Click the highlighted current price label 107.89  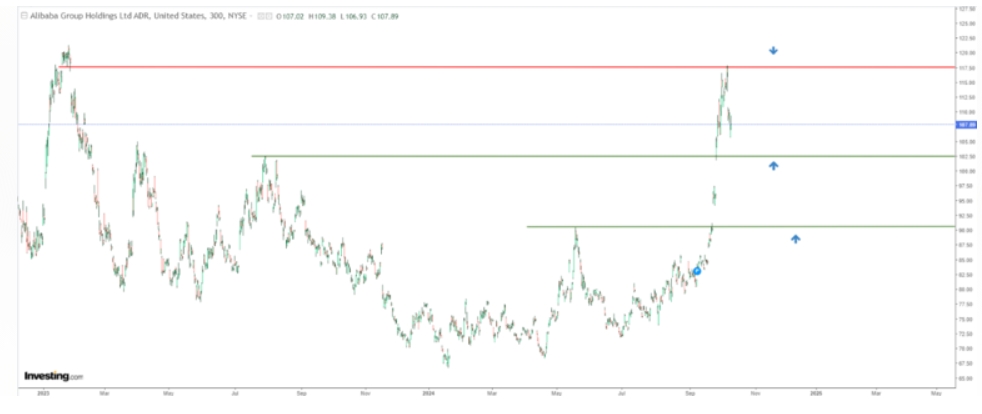coord(968,125)
